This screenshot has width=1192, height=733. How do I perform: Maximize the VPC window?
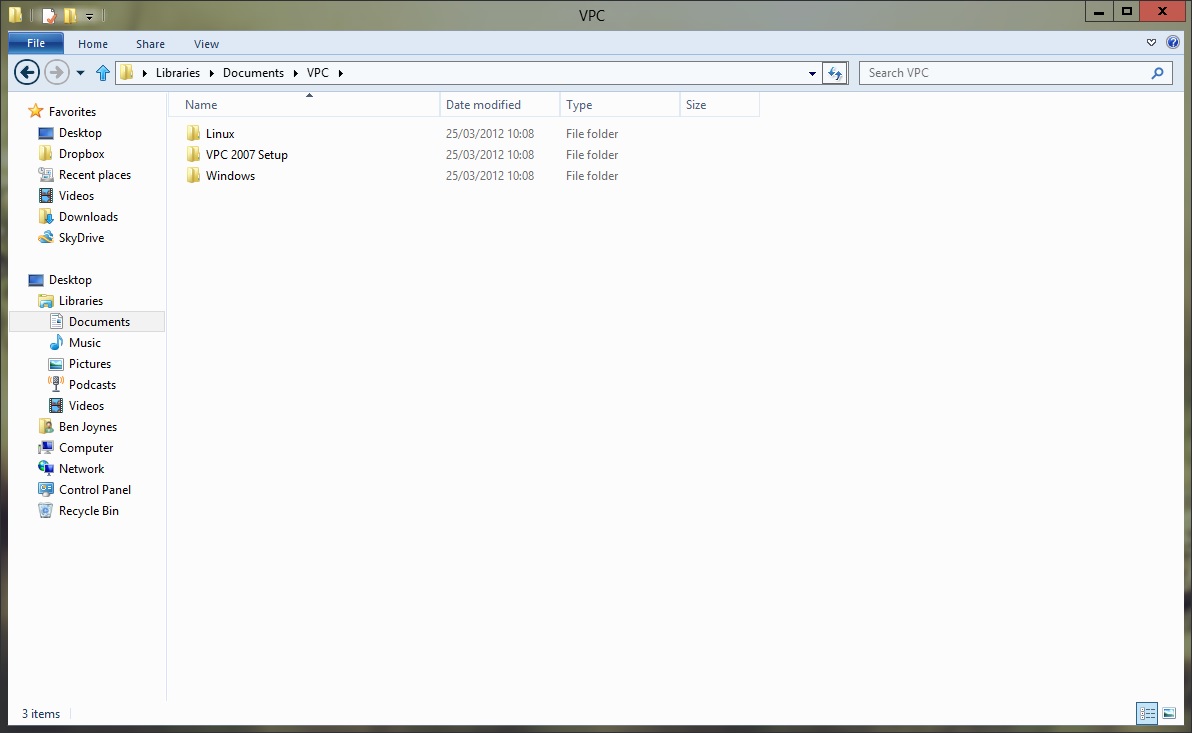click(1127, 11)
